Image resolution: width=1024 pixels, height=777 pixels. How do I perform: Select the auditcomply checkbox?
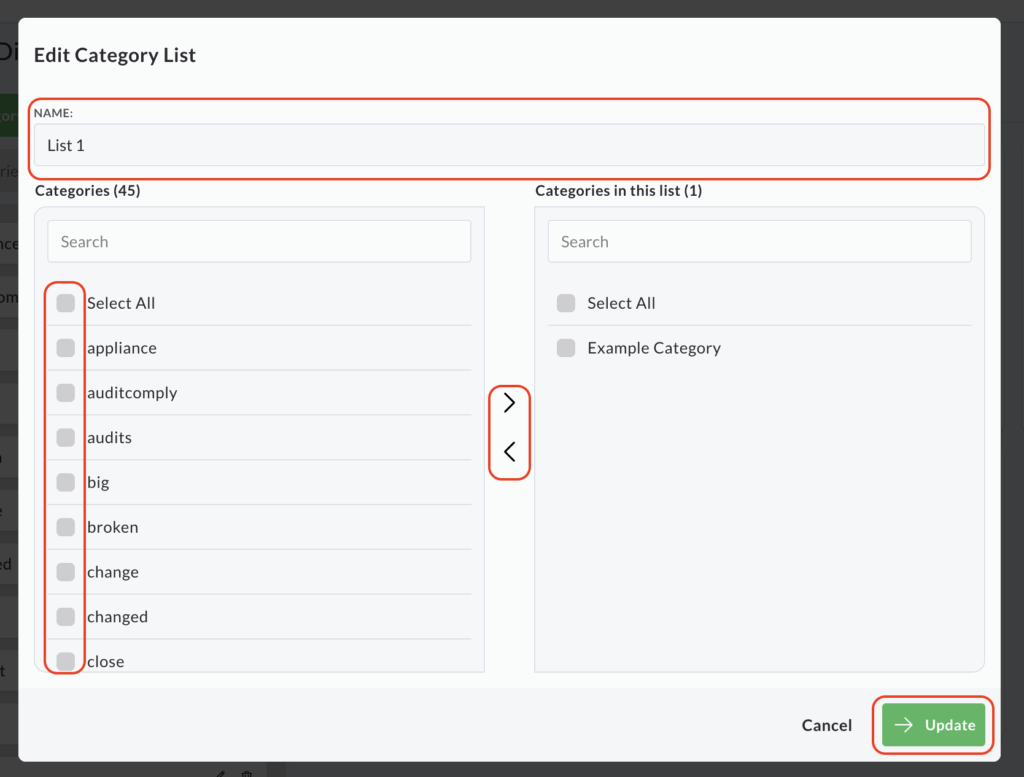click(66, 393)
